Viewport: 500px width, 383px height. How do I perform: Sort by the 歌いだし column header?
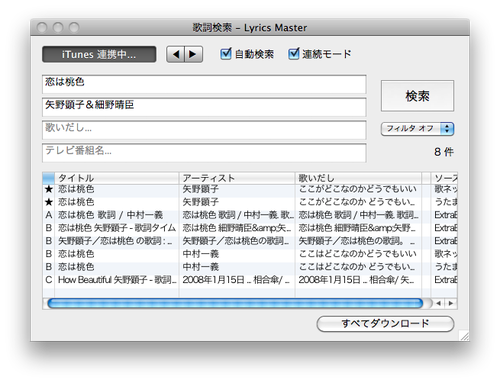coord(358,178)
